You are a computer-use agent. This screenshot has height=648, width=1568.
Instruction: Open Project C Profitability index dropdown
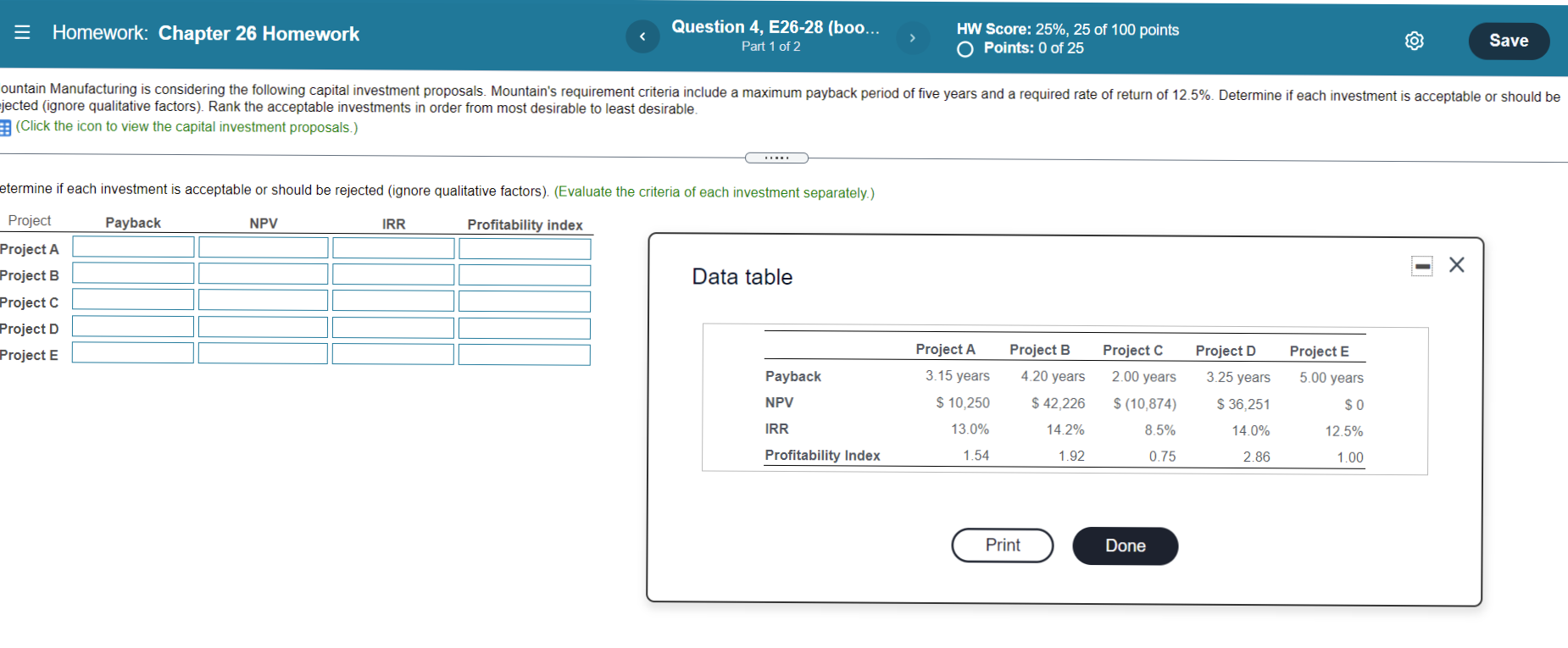pyautogui.click(x=525, y=302)
